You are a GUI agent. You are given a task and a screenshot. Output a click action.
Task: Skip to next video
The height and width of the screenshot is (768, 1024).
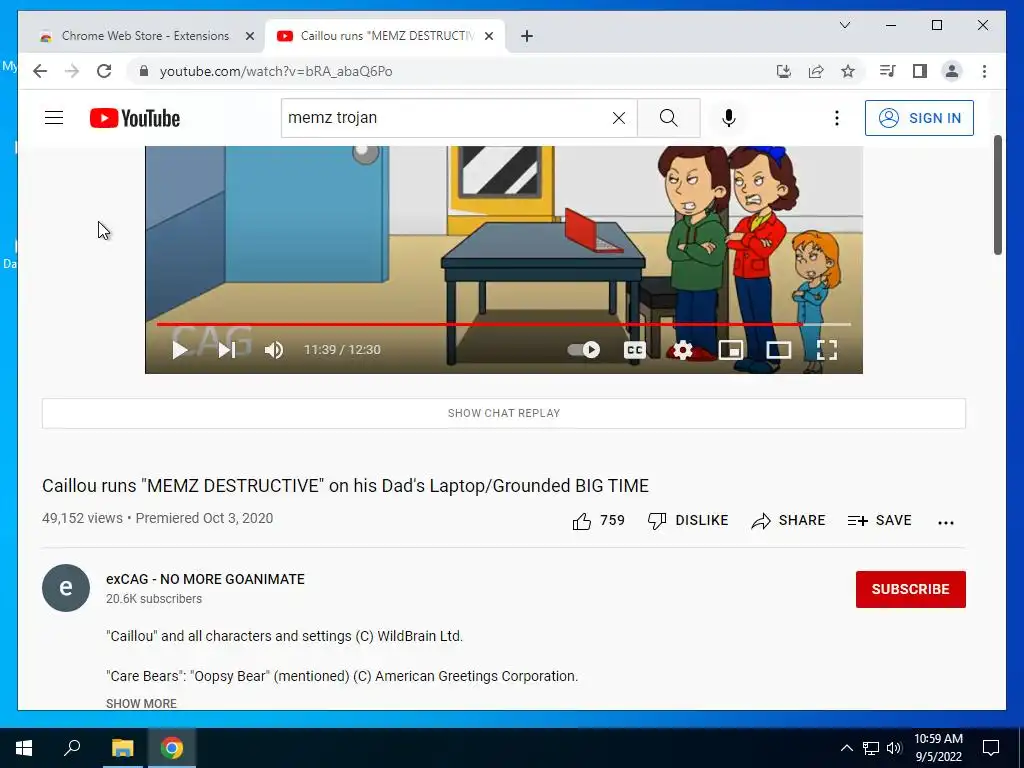[227, 350]
